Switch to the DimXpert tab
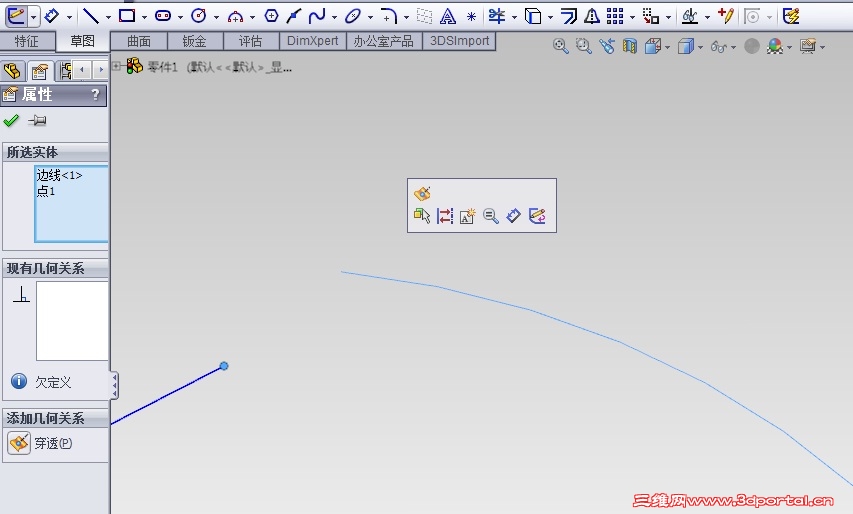The width and height of the screenshot is (853, 514). tap(313, 41)
